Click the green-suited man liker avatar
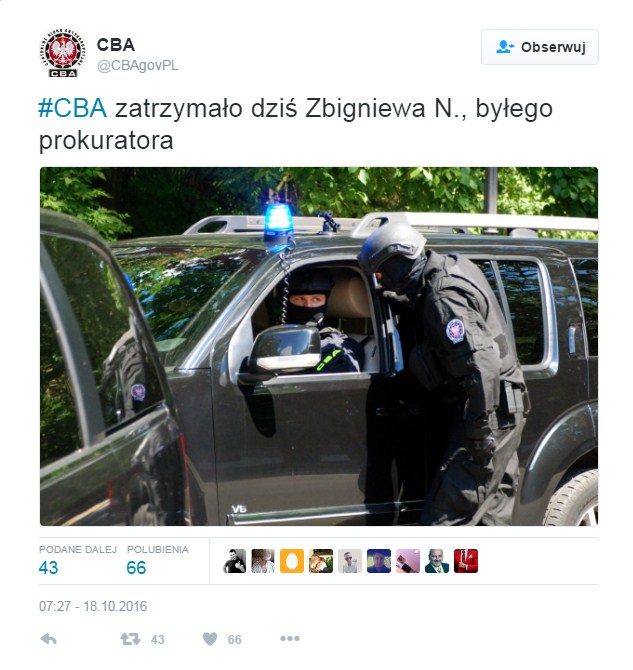 (437, 561)
